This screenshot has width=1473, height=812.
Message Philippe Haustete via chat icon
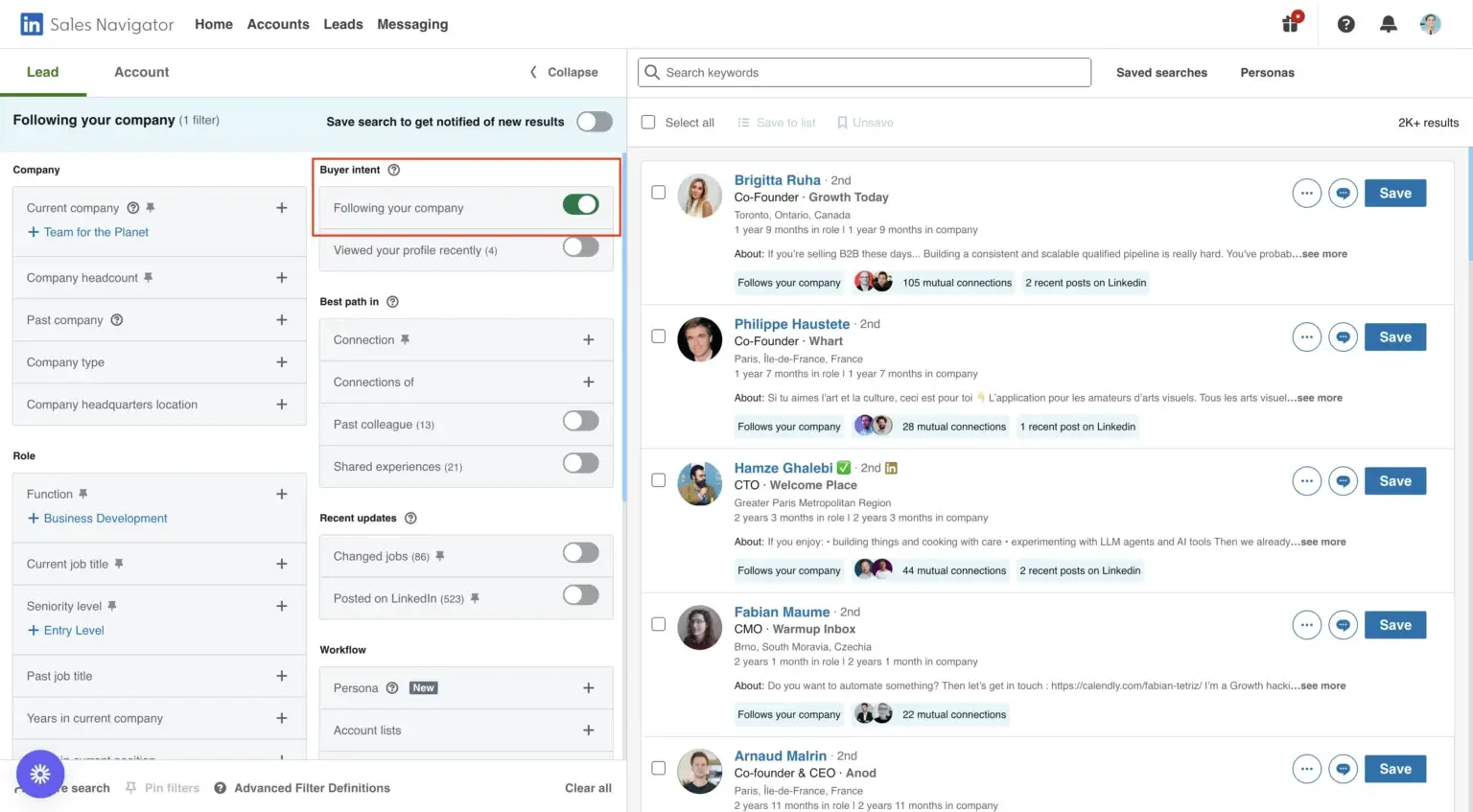pyautogui.click(x=1344, y=336)
